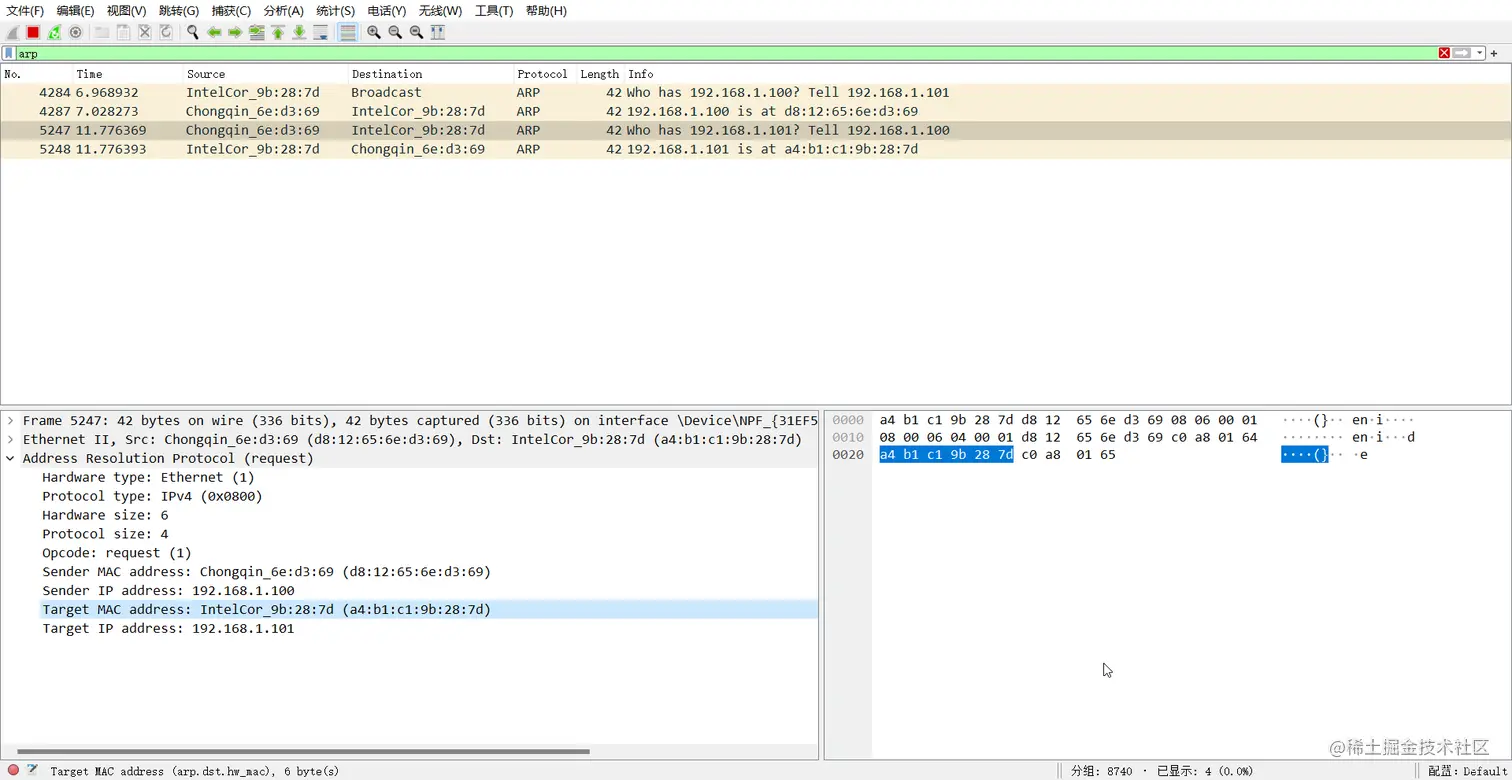The height and width of the screenshot is (780, 1512).
Task: Open the filter bookmark icon
Action: (9, 53)
